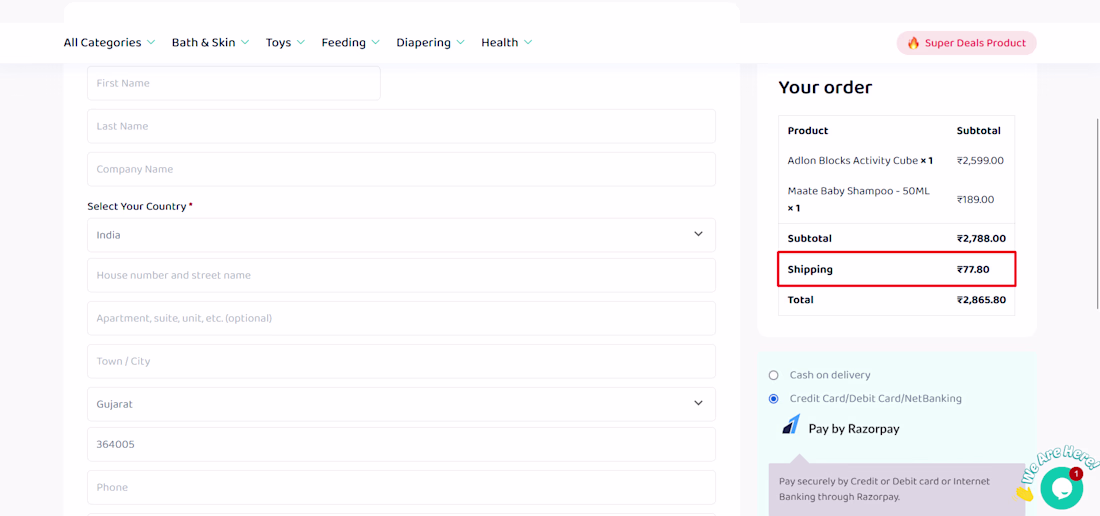Click the Razorpay logo icon

(x=791, y=425)
